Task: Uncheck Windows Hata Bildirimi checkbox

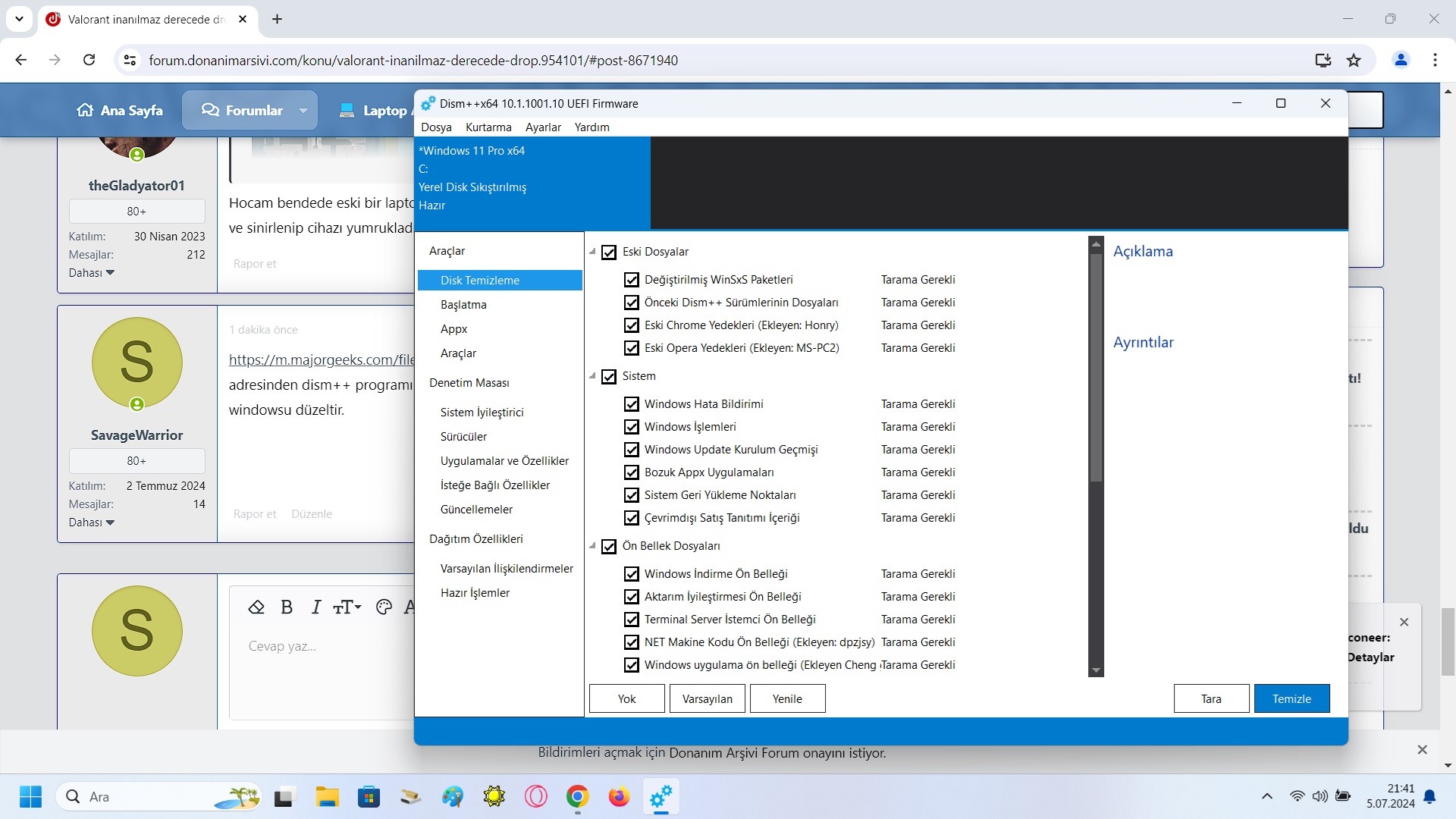Action: 632,404
